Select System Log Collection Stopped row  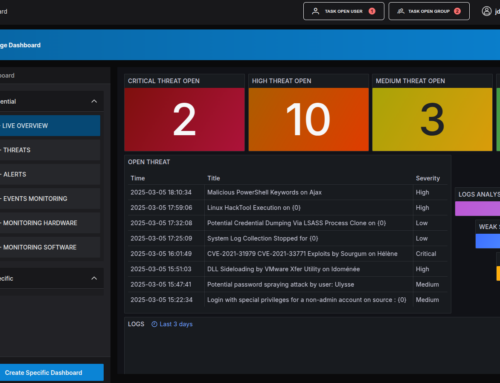[288, 238]
